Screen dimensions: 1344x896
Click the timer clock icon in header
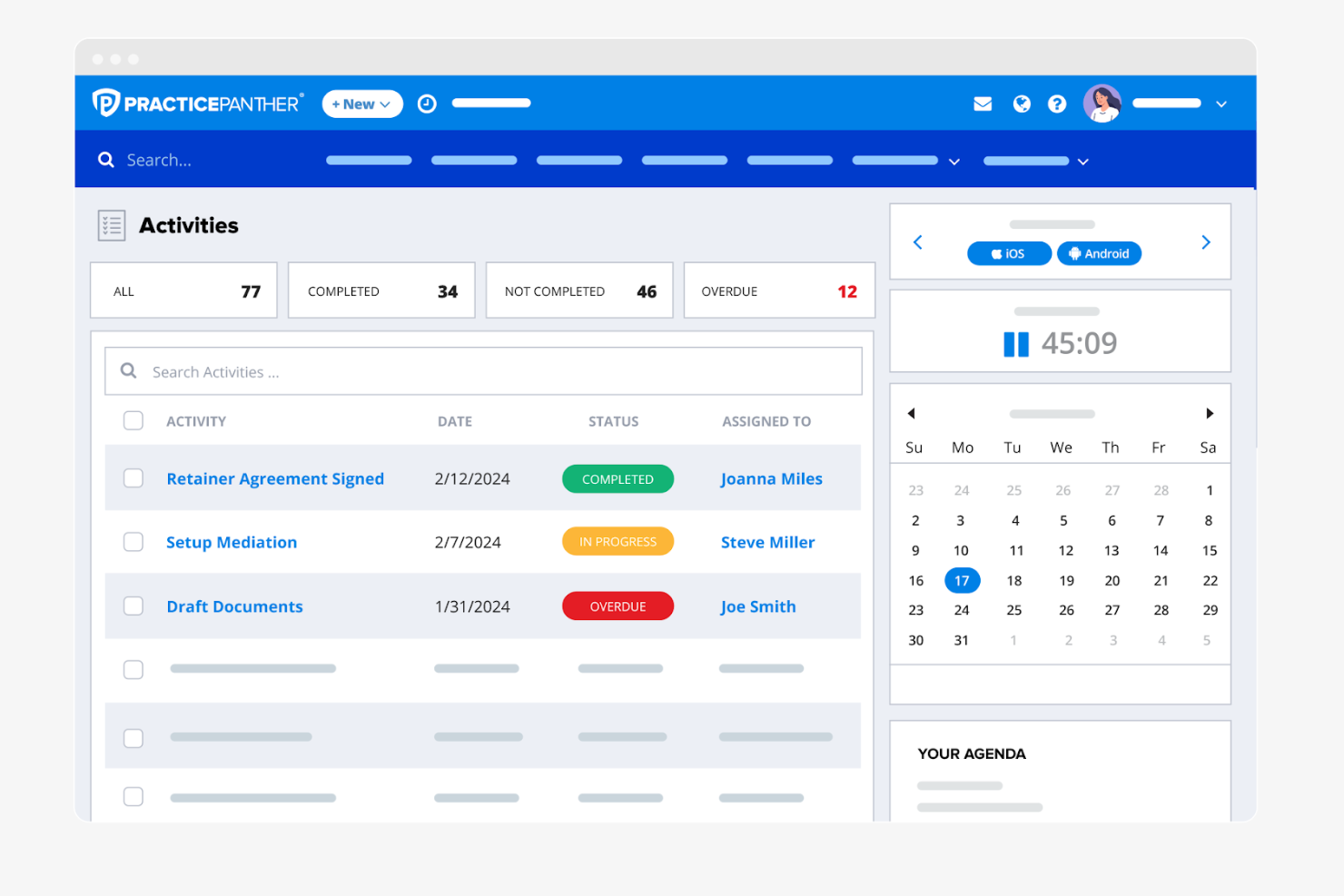pos(427,103)
